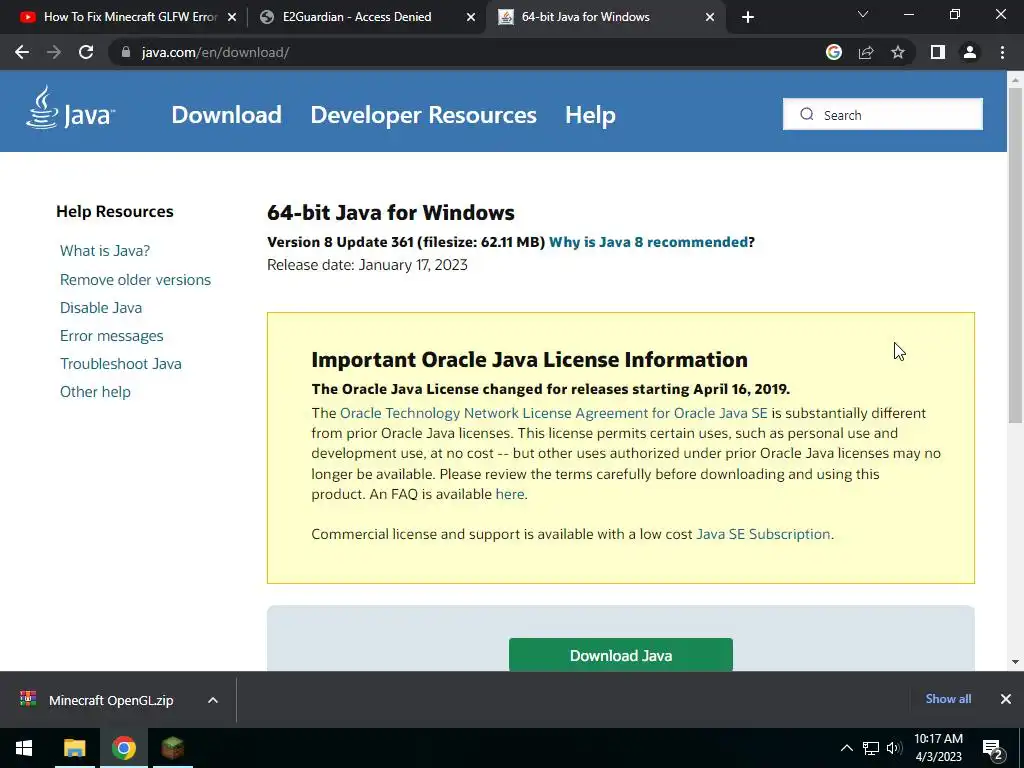Viewport: 1024px width, 768px height.
Task: Click the scrollbar down arrow
Action: pos(1015,662)
